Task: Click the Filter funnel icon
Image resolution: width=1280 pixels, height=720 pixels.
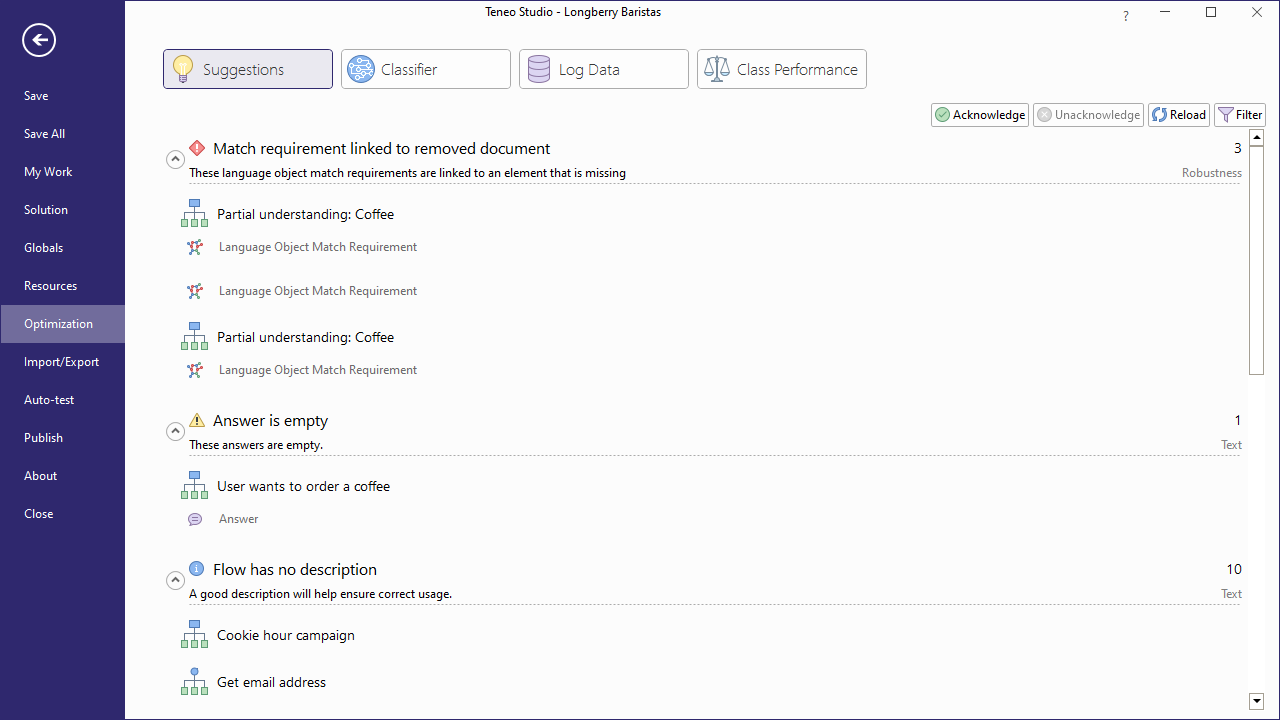Action: pos(1225,115)
